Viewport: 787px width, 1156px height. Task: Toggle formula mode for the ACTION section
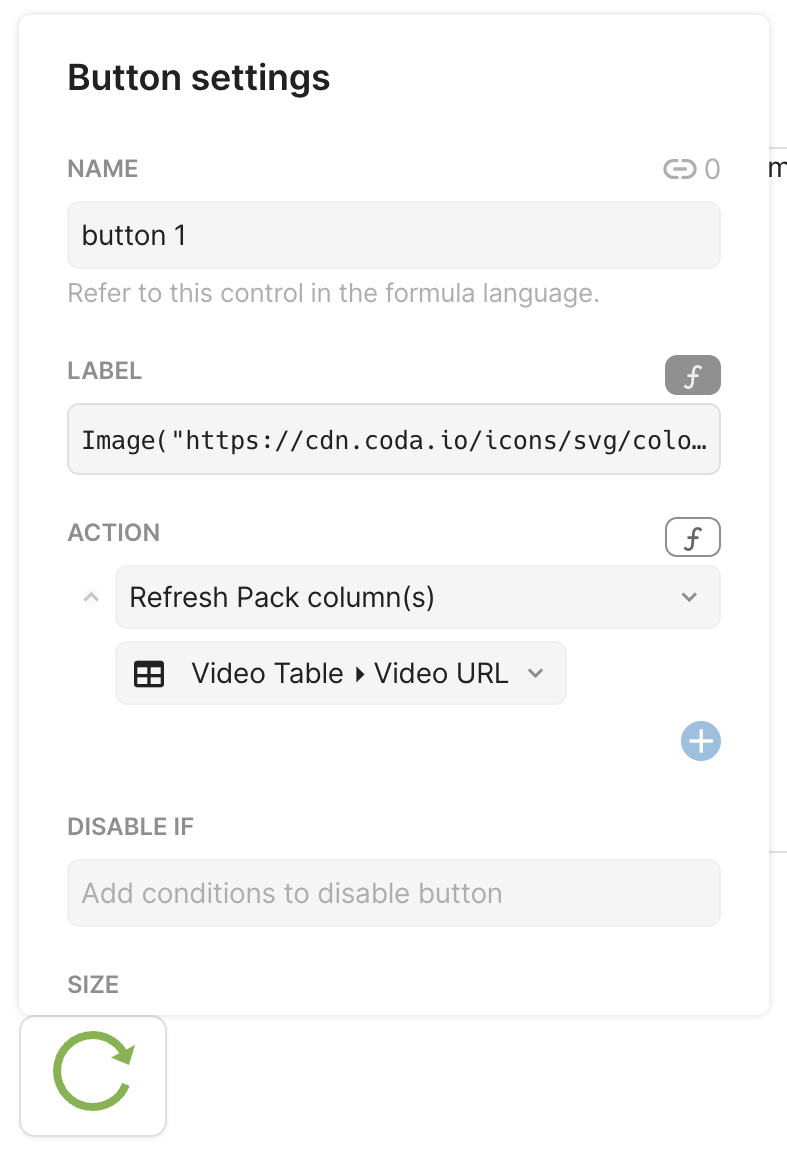pos(692,539)
